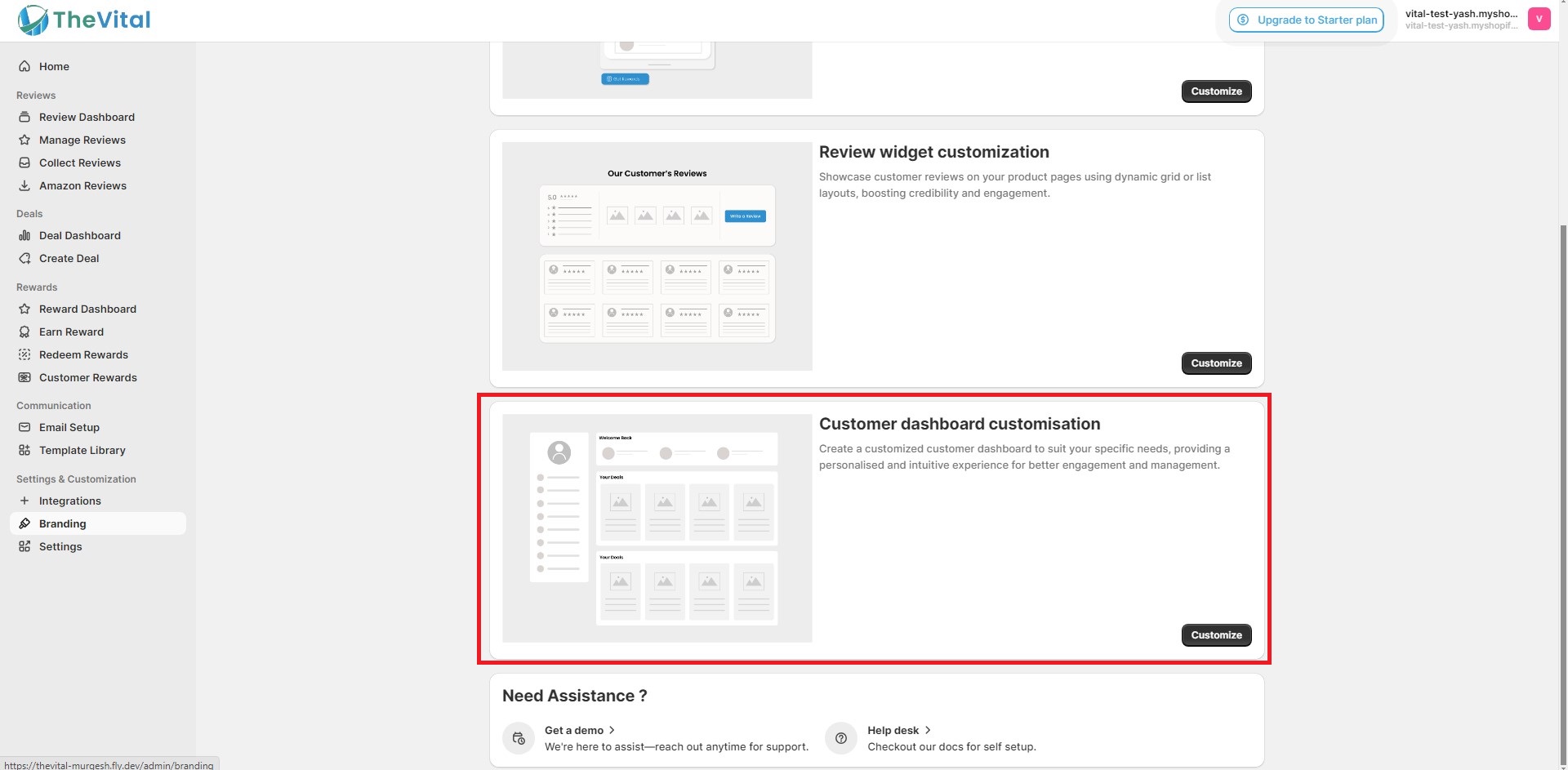Viewport: 1568px width, 770px height.
Task: Go to Manage Reviews page
Action: (98, 140)
